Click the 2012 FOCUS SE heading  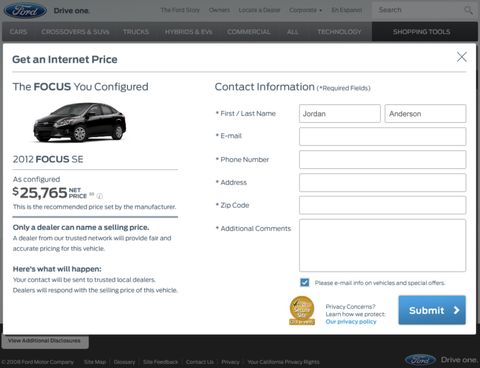click(48, 159)
